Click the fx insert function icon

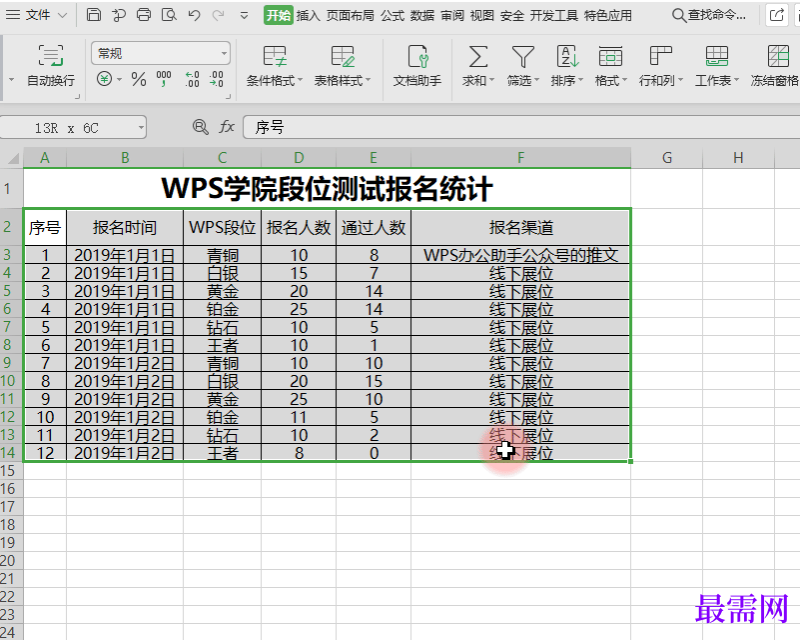(x=227, y=127)
